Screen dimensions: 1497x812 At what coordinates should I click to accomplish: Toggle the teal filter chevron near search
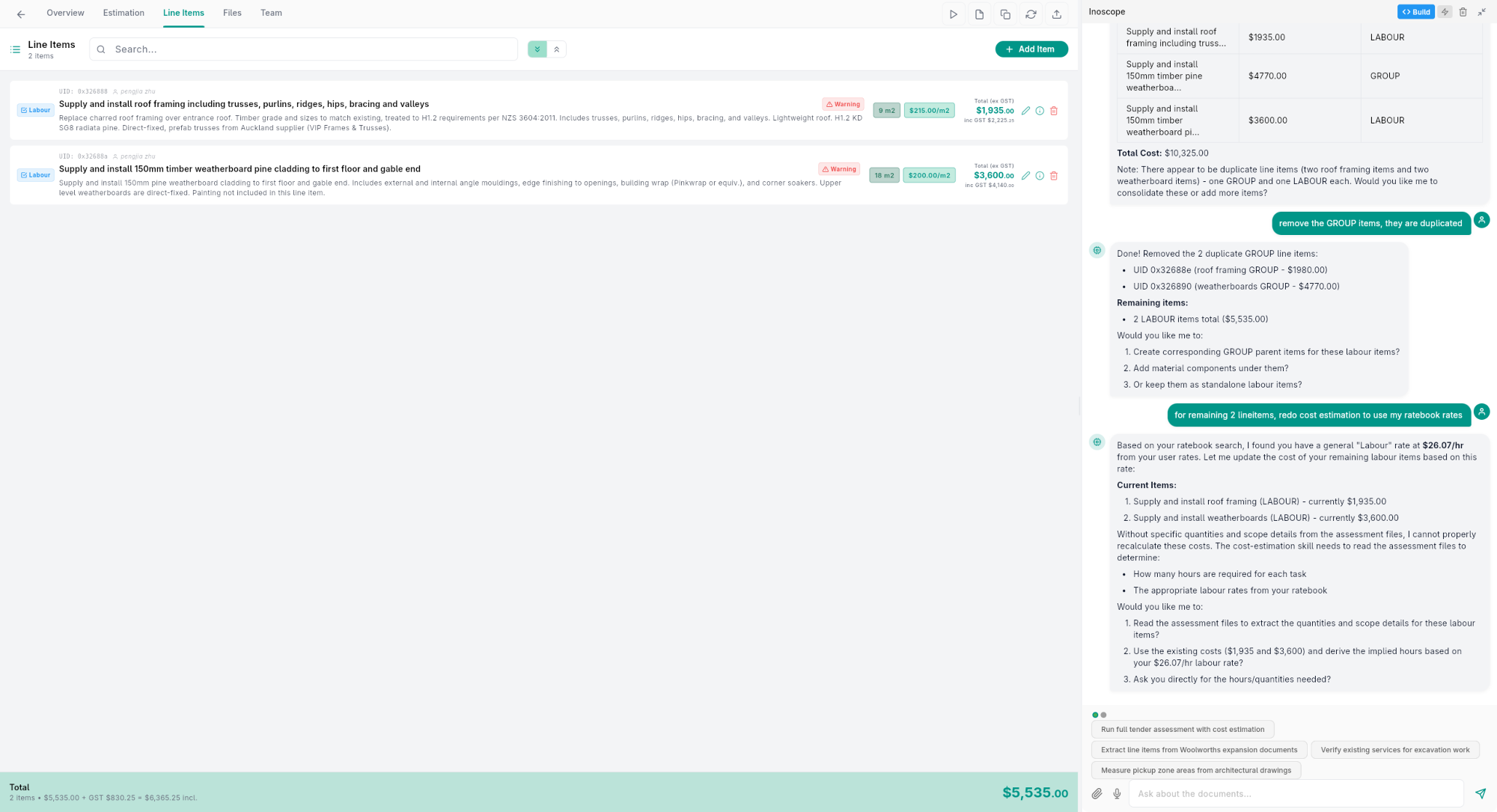tap(537, 49)
